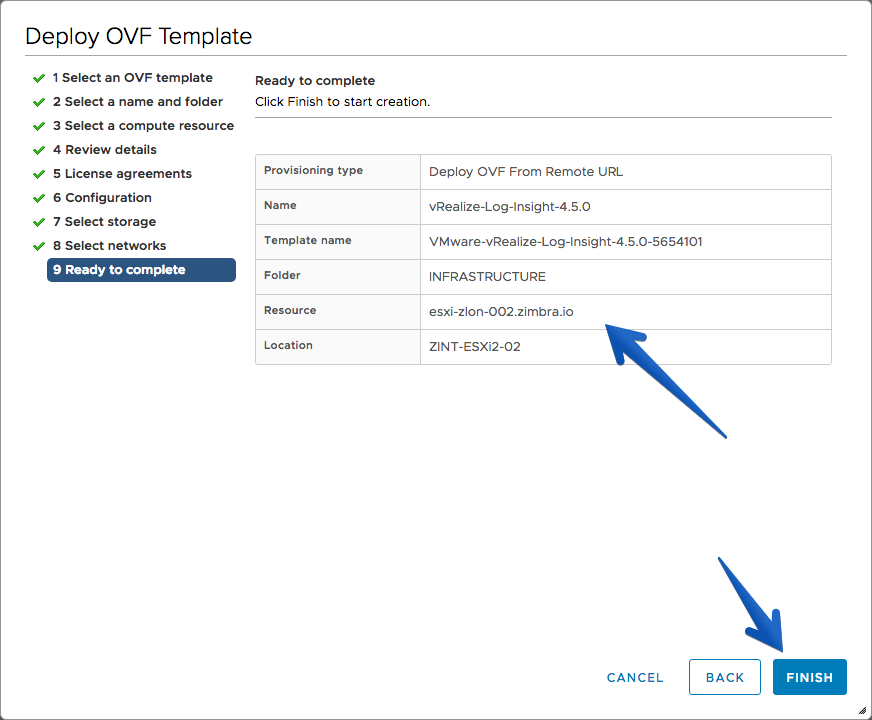Screen dimensions: 872x720
Task: Click checkmark icon beside Review details
Action: (38, 150)
